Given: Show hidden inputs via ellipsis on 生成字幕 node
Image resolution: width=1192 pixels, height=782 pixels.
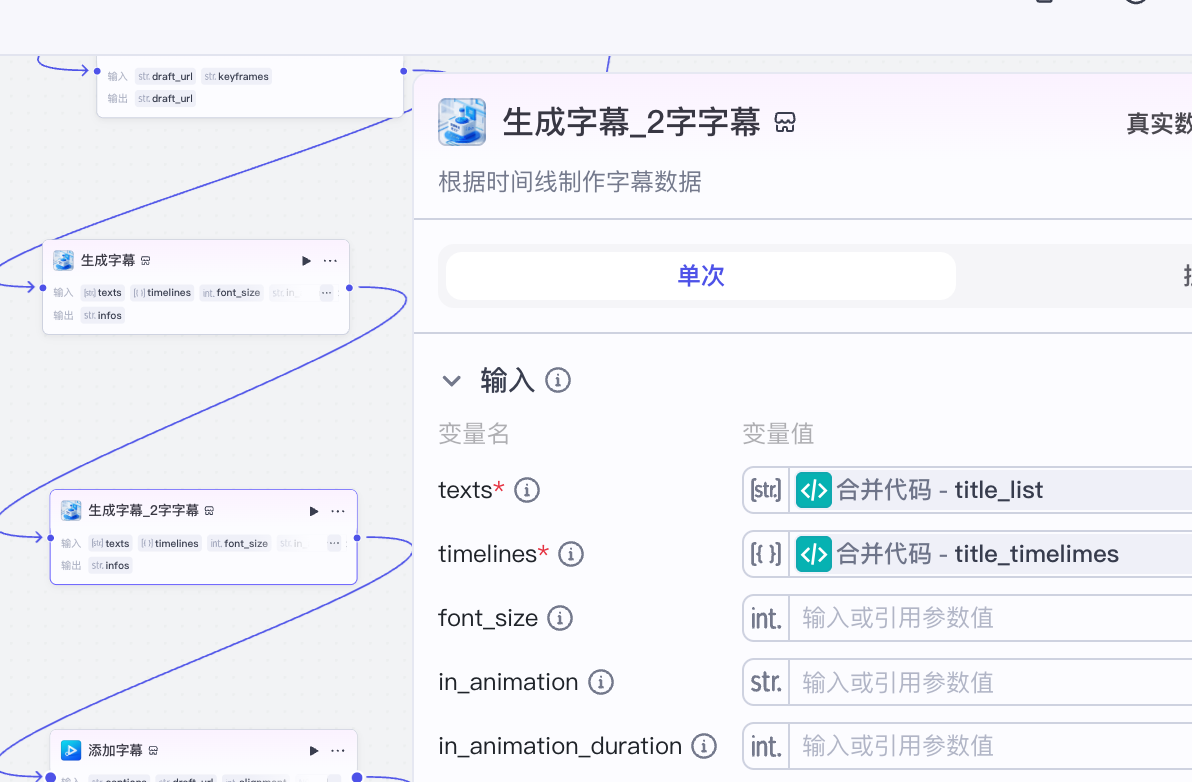Looking at the screenshot, I should tap(326, 292).
